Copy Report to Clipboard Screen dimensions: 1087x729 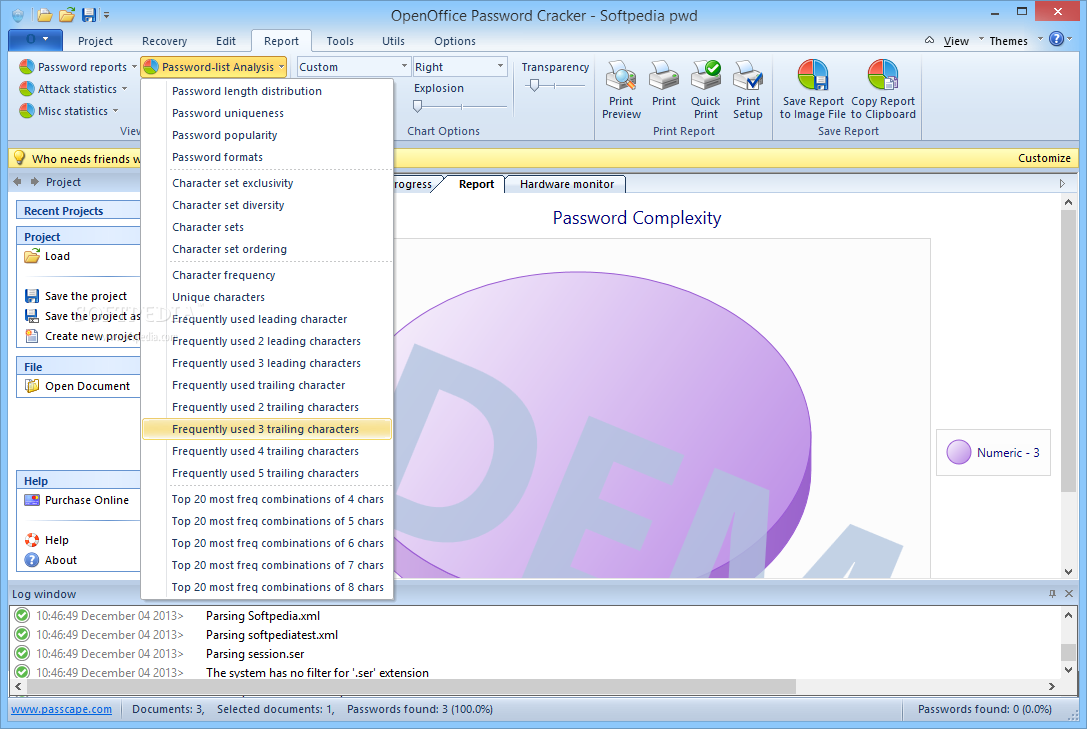click(883, 90)
